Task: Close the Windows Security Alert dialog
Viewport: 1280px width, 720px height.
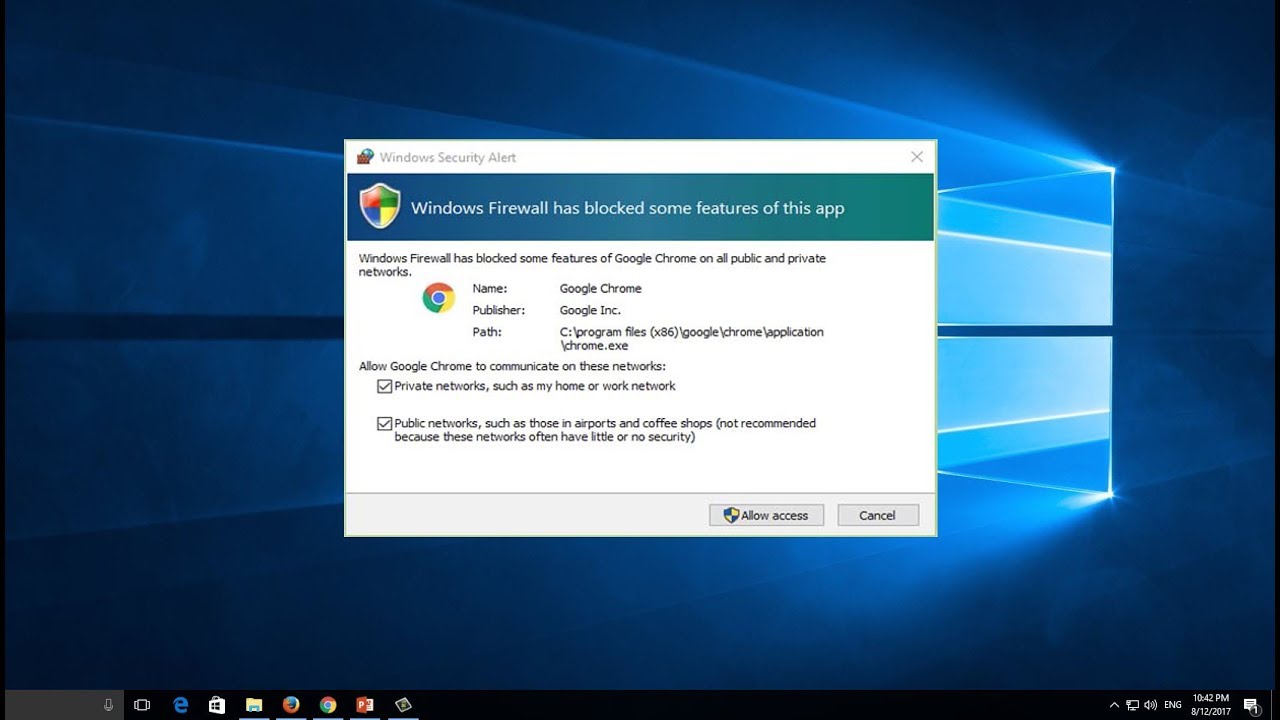Action: tap(917, 157)
